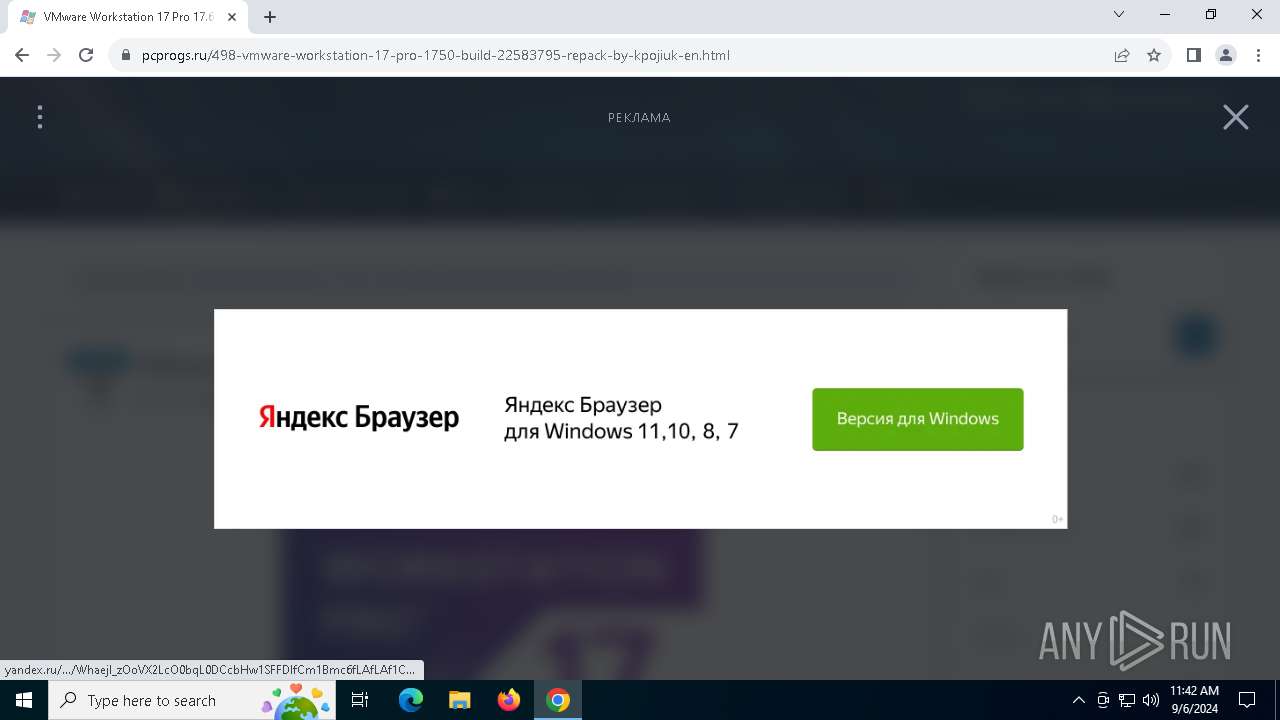
Task: Open Task View on taskbar
Action: click(360, 700)
